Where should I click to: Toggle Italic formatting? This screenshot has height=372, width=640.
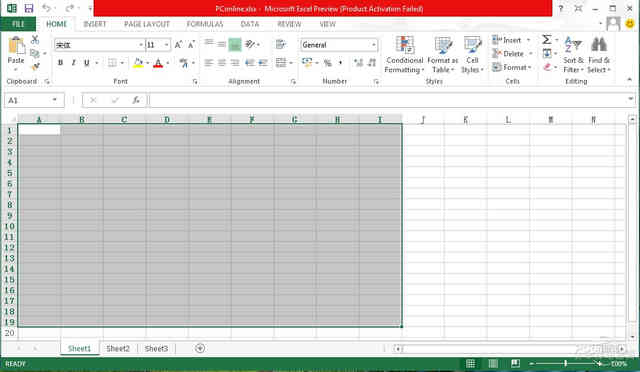(x=73, y=63)
